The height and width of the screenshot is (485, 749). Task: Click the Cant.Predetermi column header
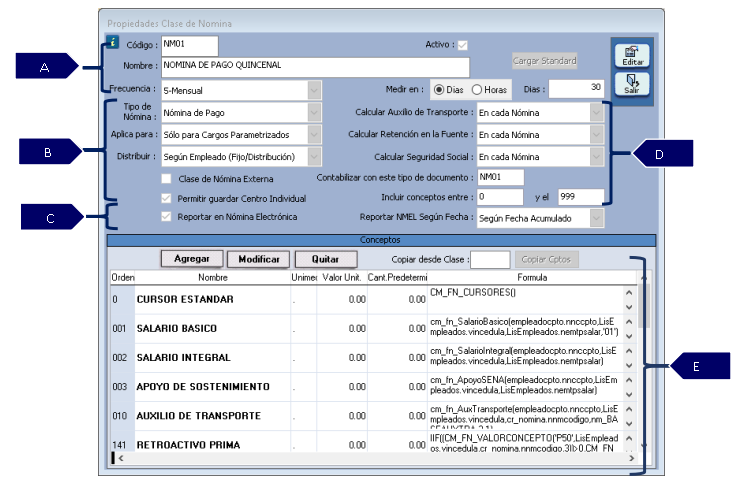pyautogui.click(x=397, y=278)
